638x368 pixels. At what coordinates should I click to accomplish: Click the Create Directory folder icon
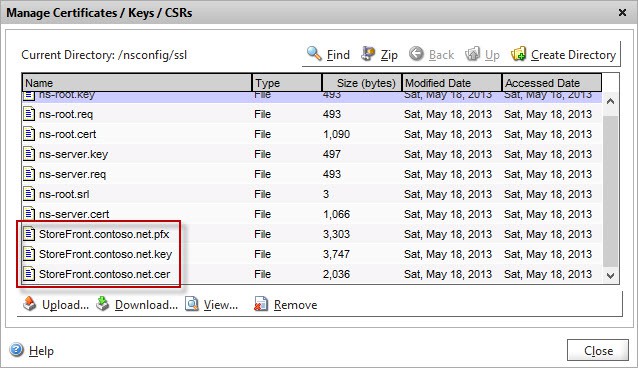tap(518, 53)
